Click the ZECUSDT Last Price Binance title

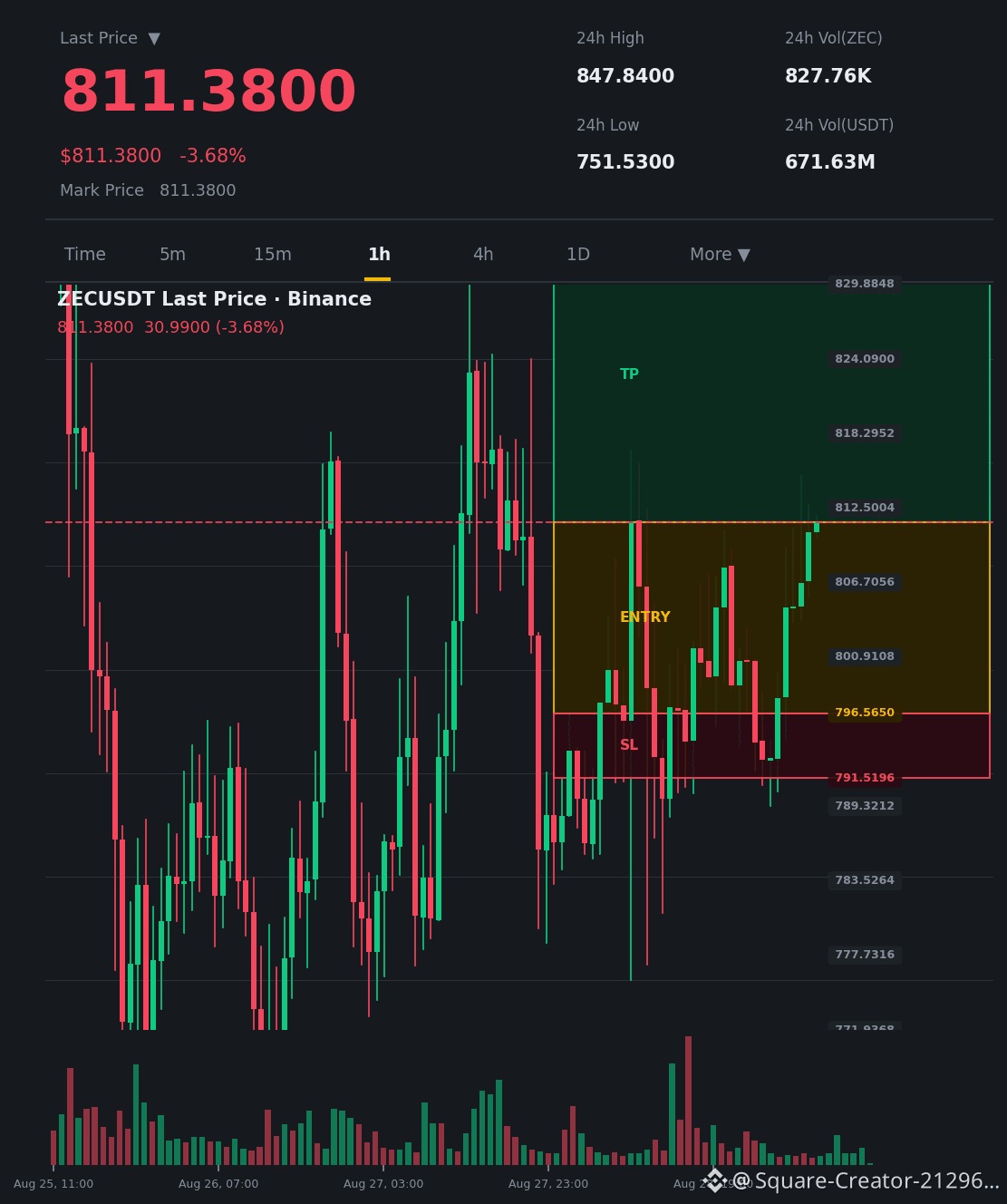pyautogui.click(x=215, y=299)
